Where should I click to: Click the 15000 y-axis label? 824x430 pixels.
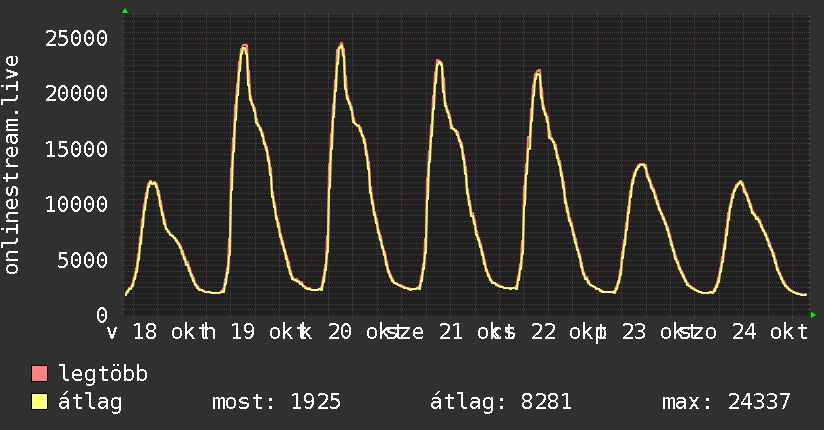pyautogui.click(x=76, y=149)
